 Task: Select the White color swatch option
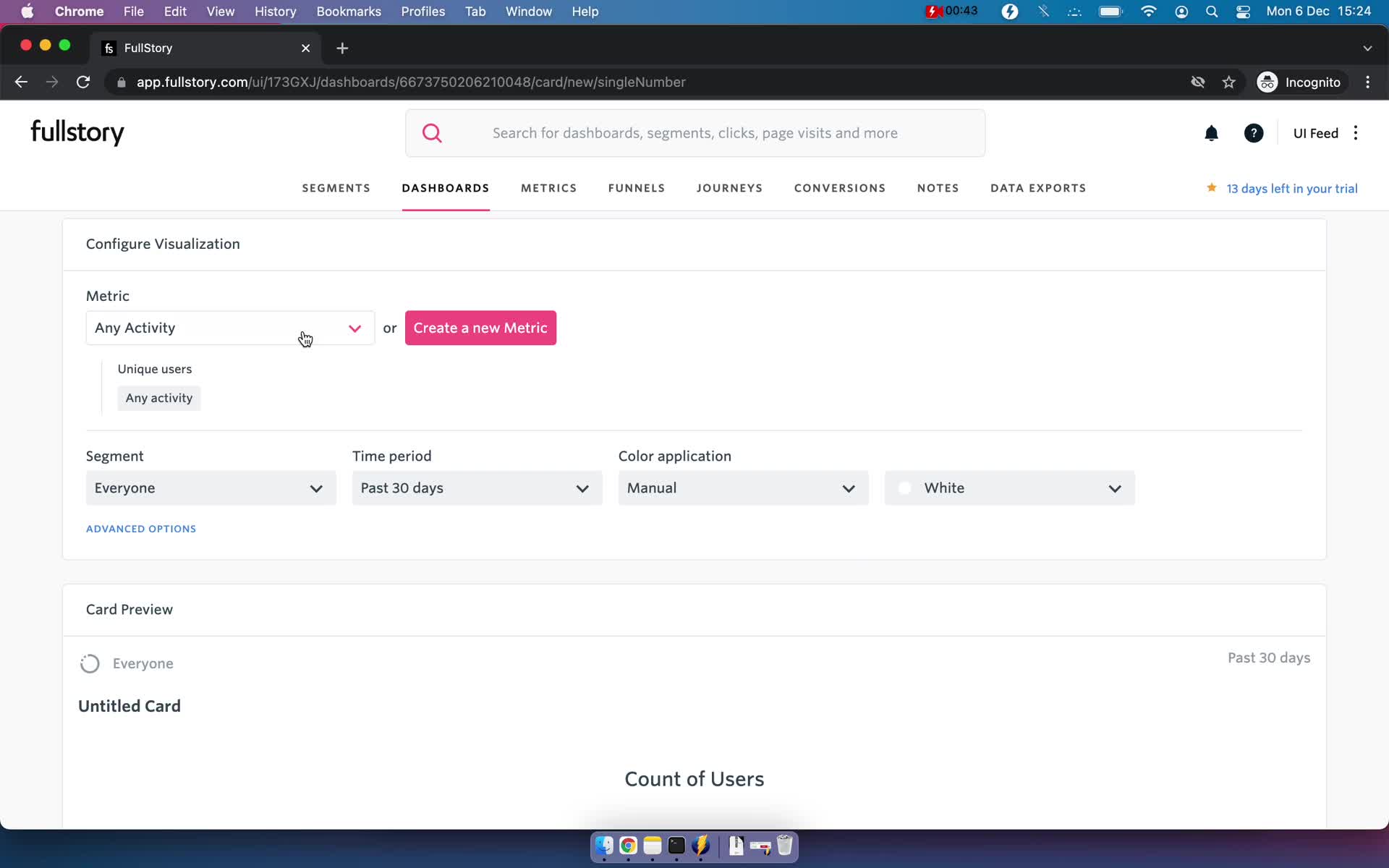904,487
